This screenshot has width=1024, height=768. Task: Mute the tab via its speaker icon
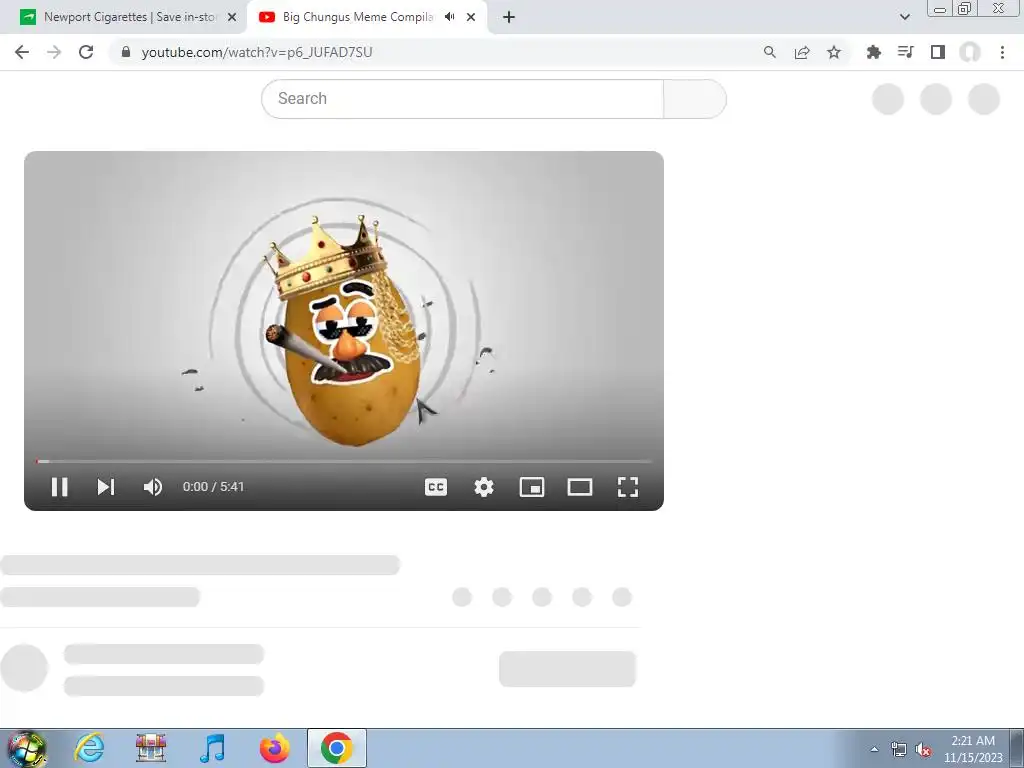point(449,17)
